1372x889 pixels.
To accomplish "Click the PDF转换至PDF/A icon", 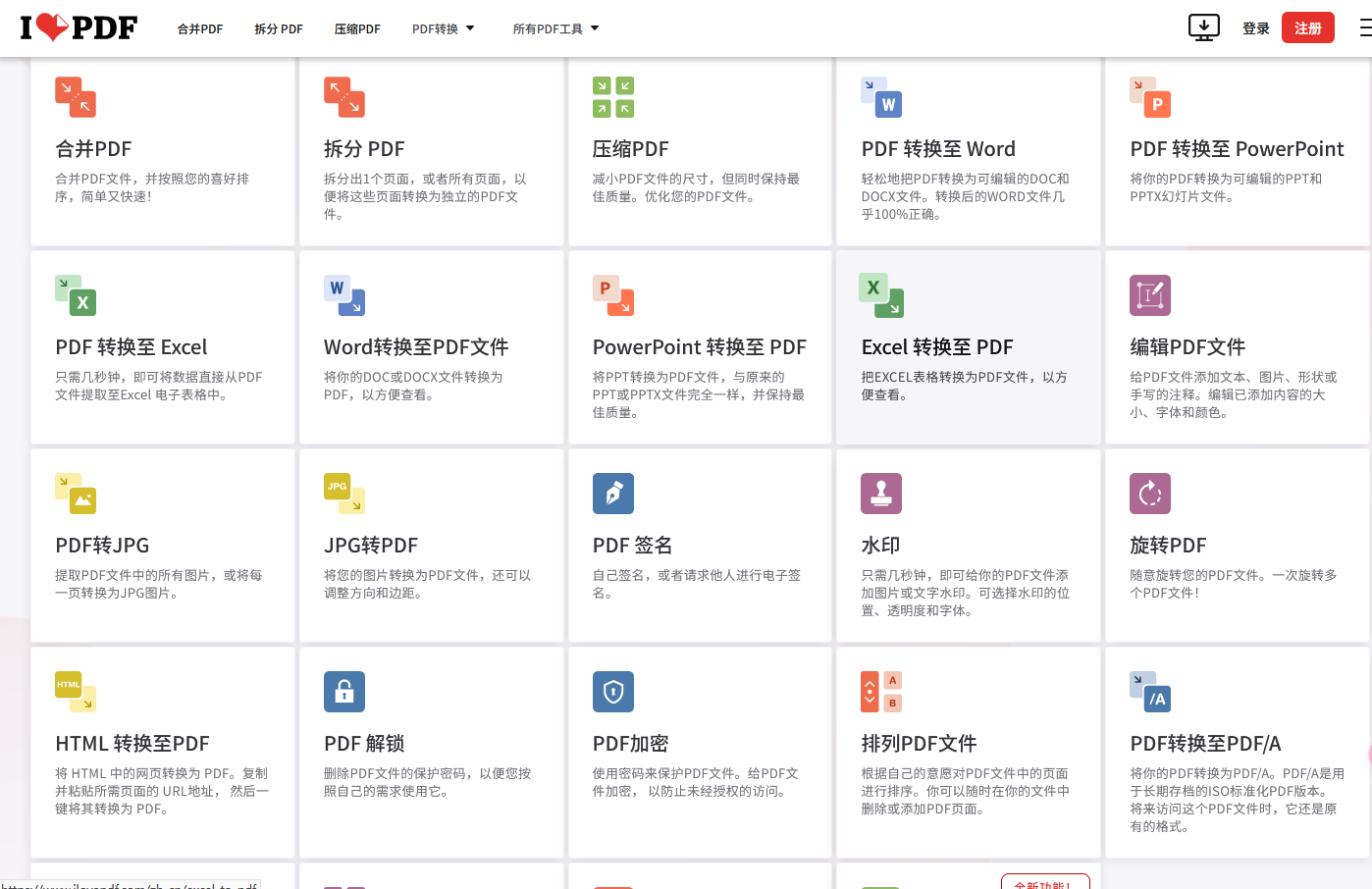I will (1150, 692).
